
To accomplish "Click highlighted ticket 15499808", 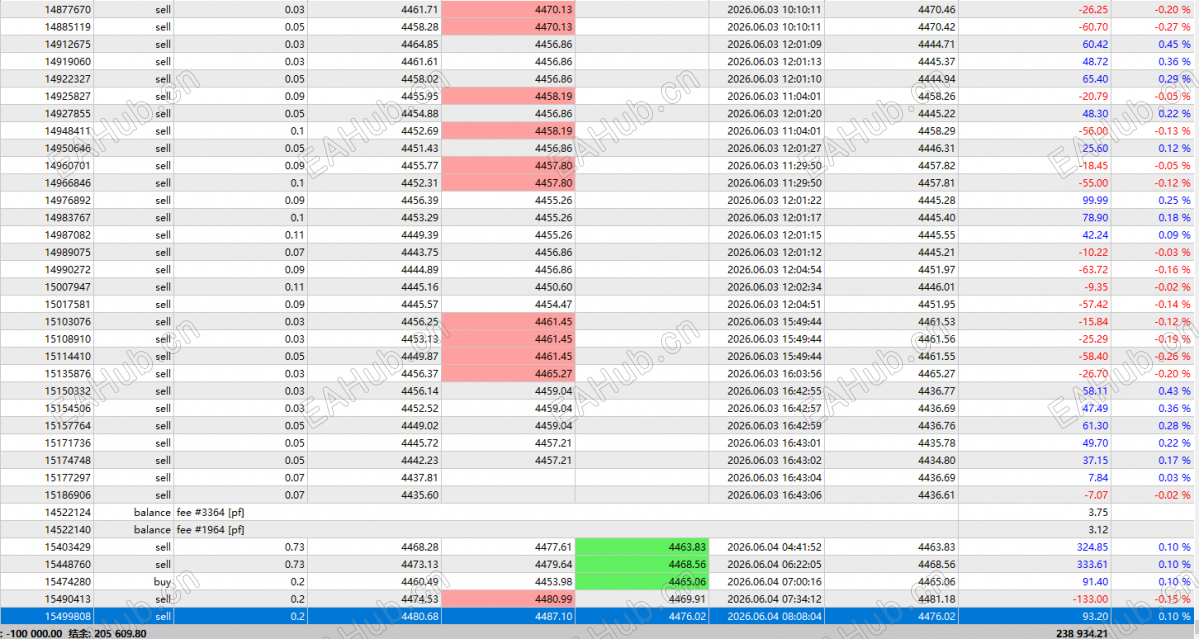I will click(67, 616).
